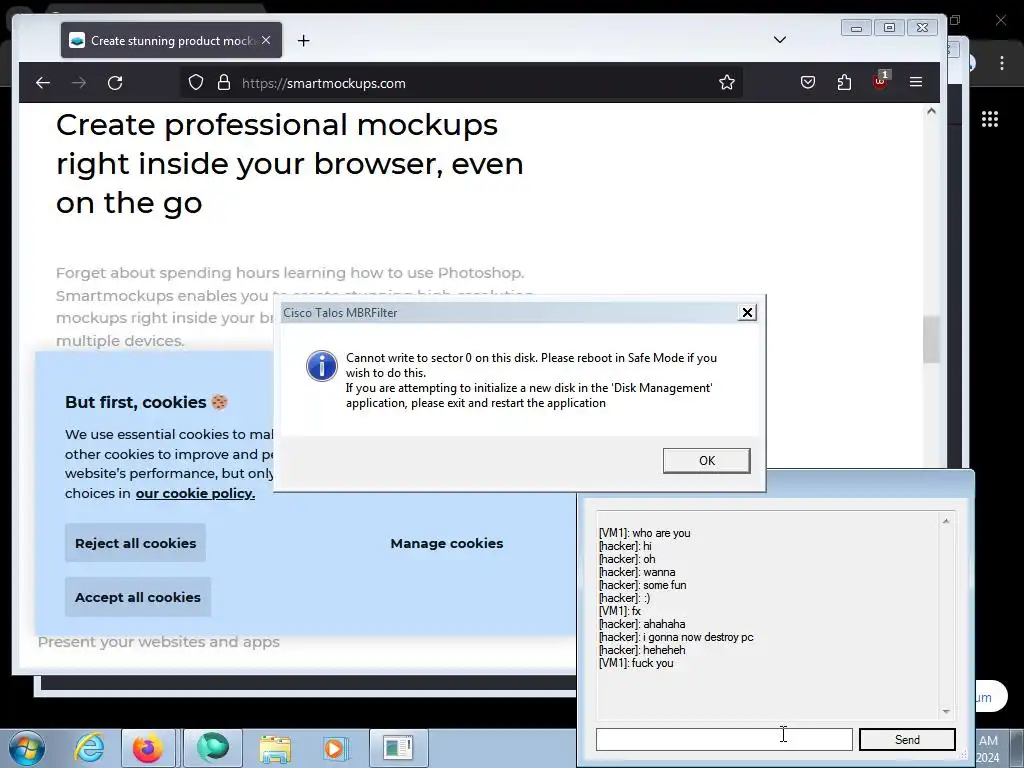1024x768 pixels.
Task: Open Windows Media Player on taskbar
Action: (x=336, y=748)
